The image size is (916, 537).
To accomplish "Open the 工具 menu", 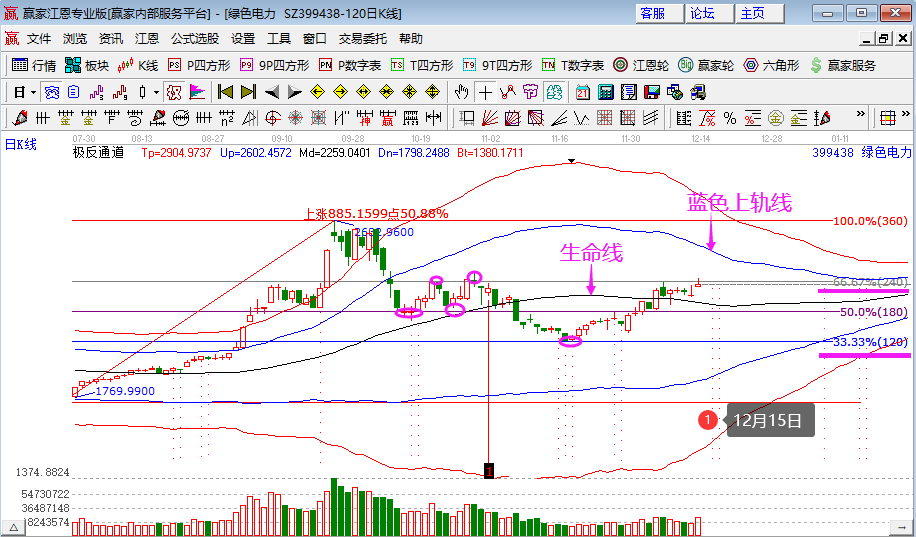I will 279,39.
